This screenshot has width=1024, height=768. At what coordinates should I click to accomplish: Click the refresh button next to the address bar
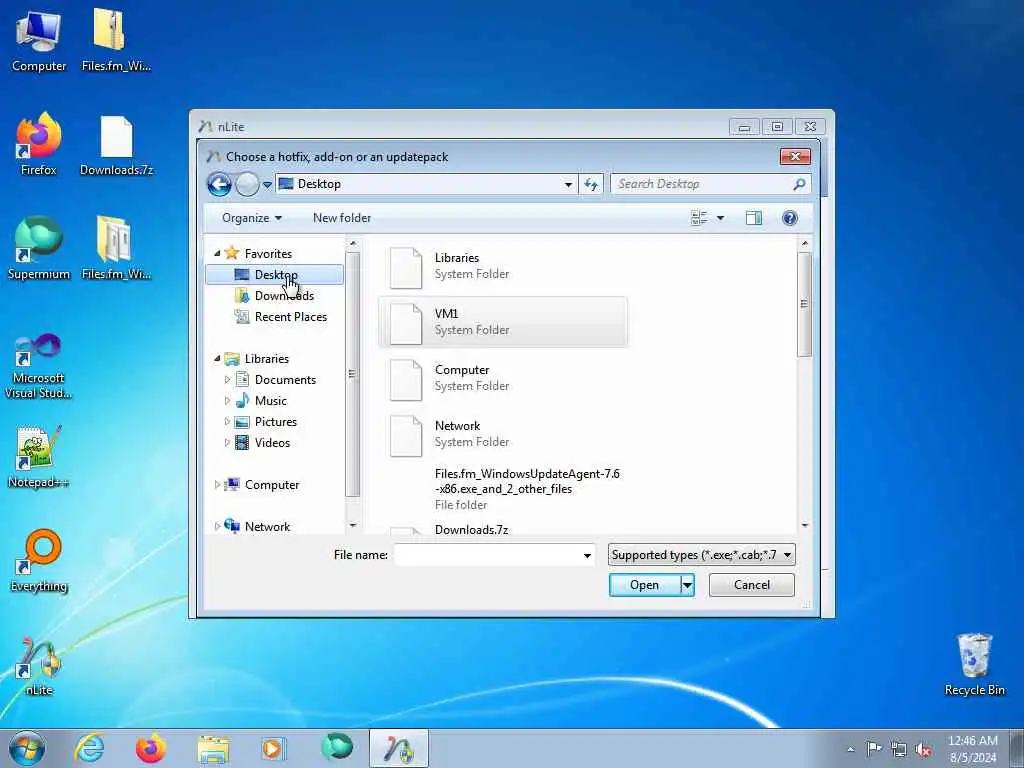coord(591,185)
